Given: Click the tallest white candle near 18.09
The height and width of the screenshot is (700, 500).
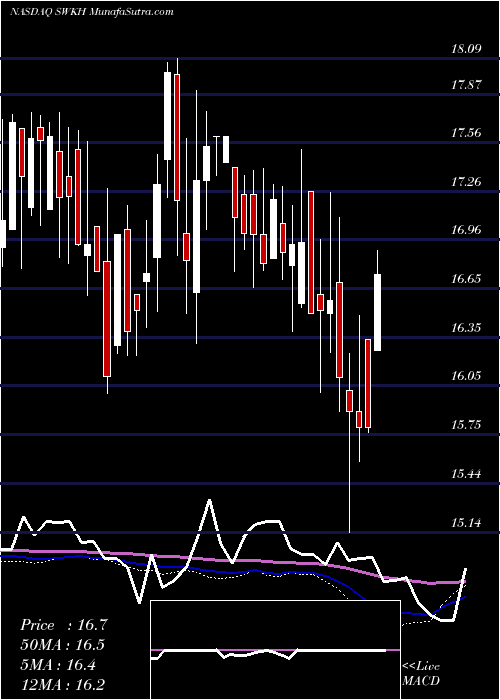Looking at the screenshot, I should tap(167, 116).
